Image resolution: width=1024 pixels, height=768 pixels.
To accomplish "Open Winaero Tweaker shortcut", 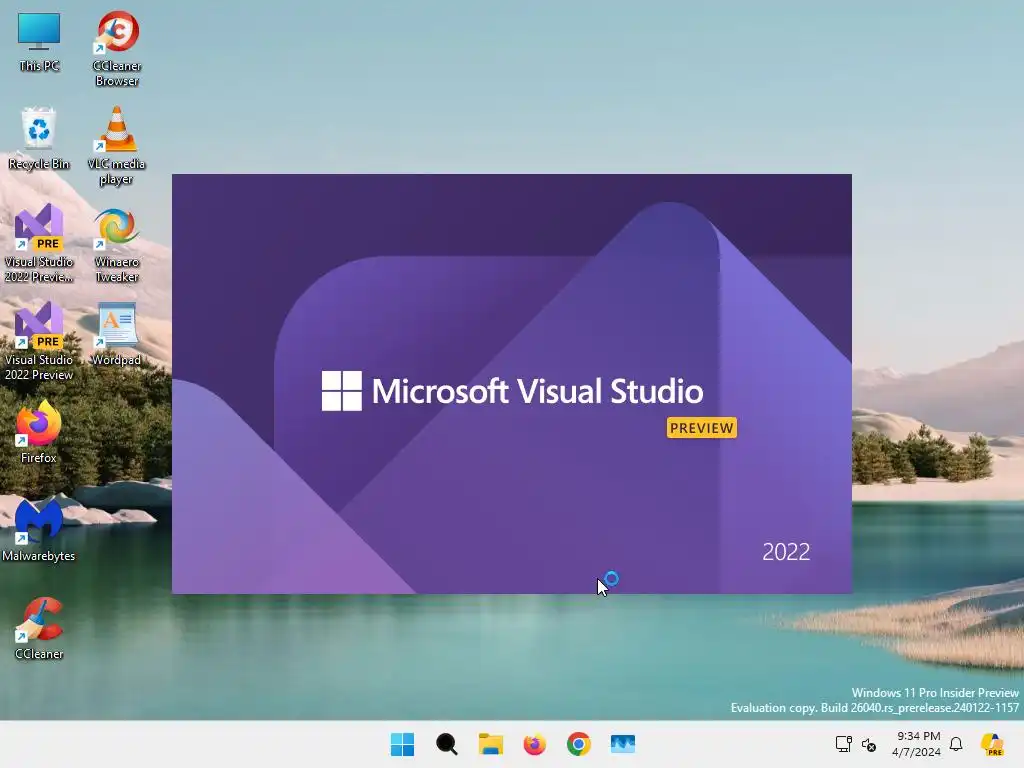I will (117, 244).
